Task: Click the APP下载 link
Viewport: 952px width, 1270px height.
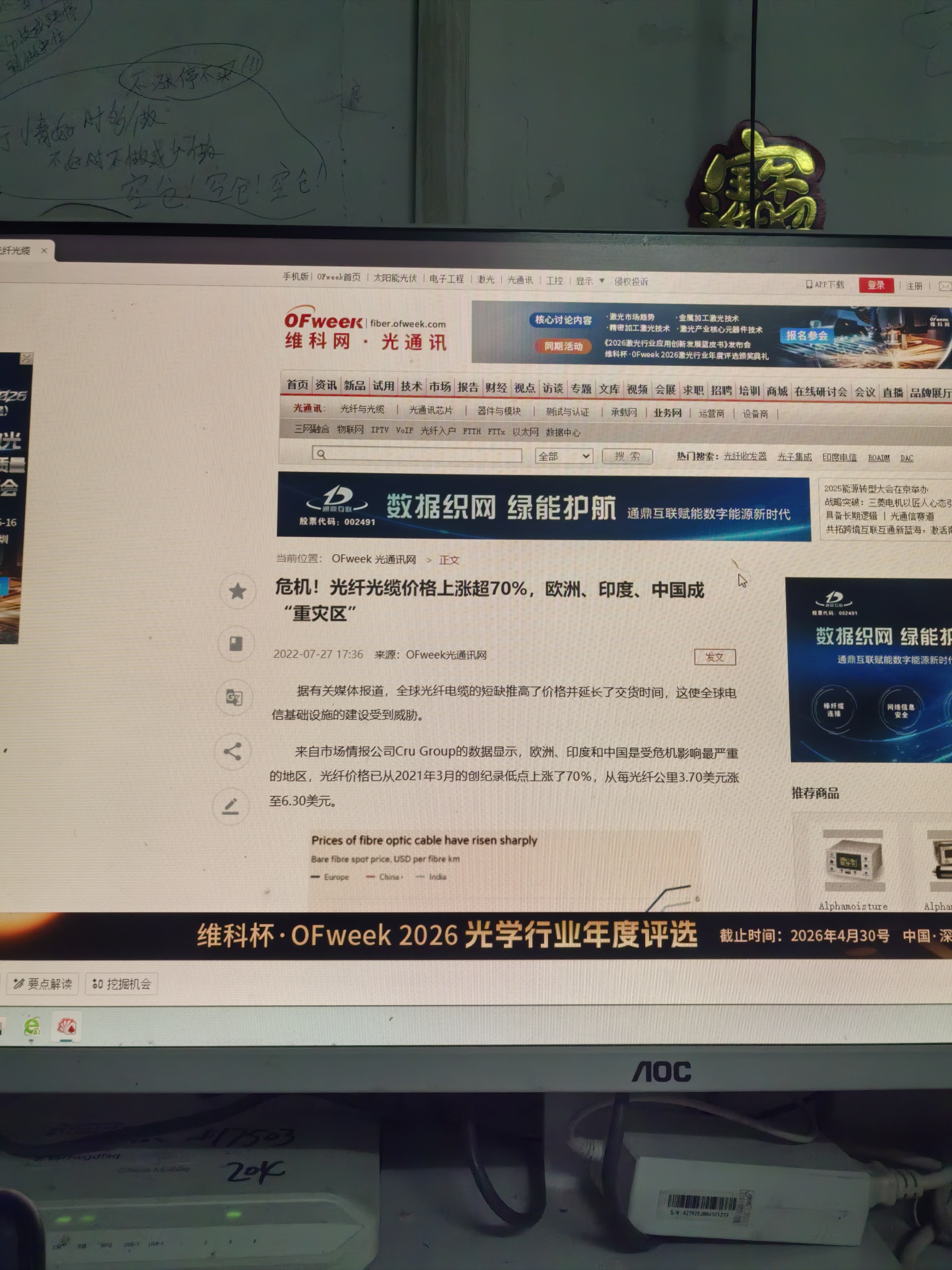Action: click(826, 284)
